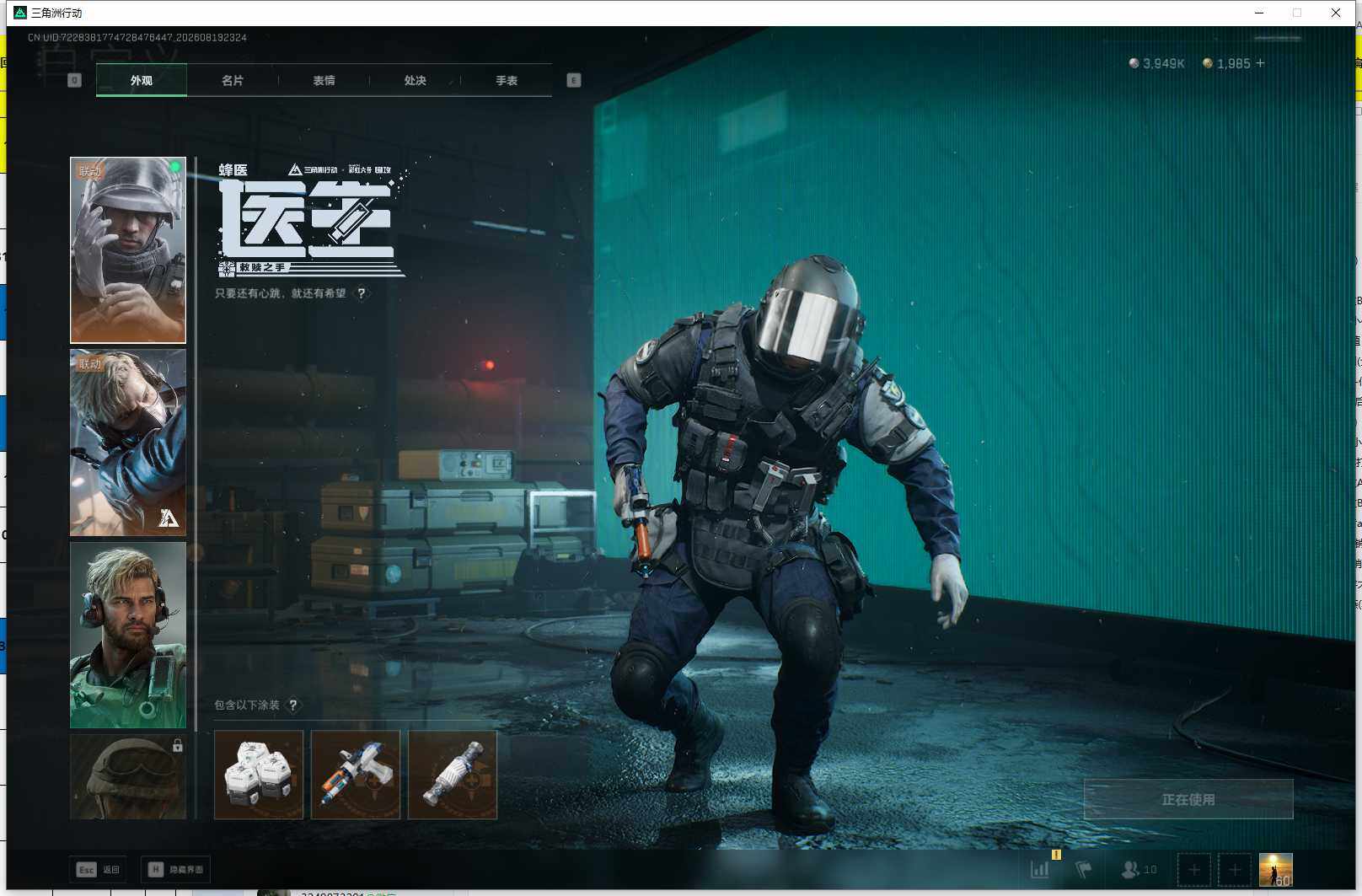Click the Esc 返回 back button
The height and width of the screenshot is (896, 1362).
tap(99, 869)
